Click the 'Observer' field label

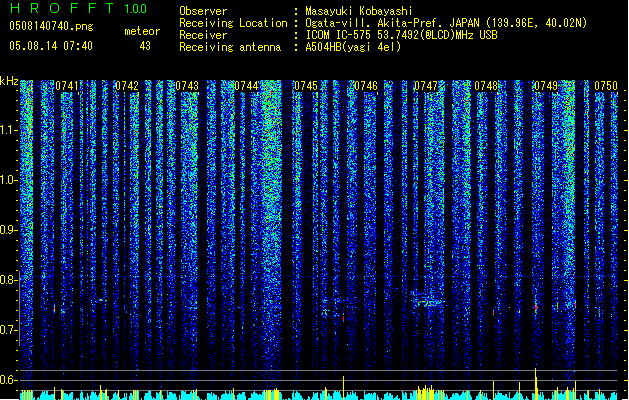click(203, 11)
